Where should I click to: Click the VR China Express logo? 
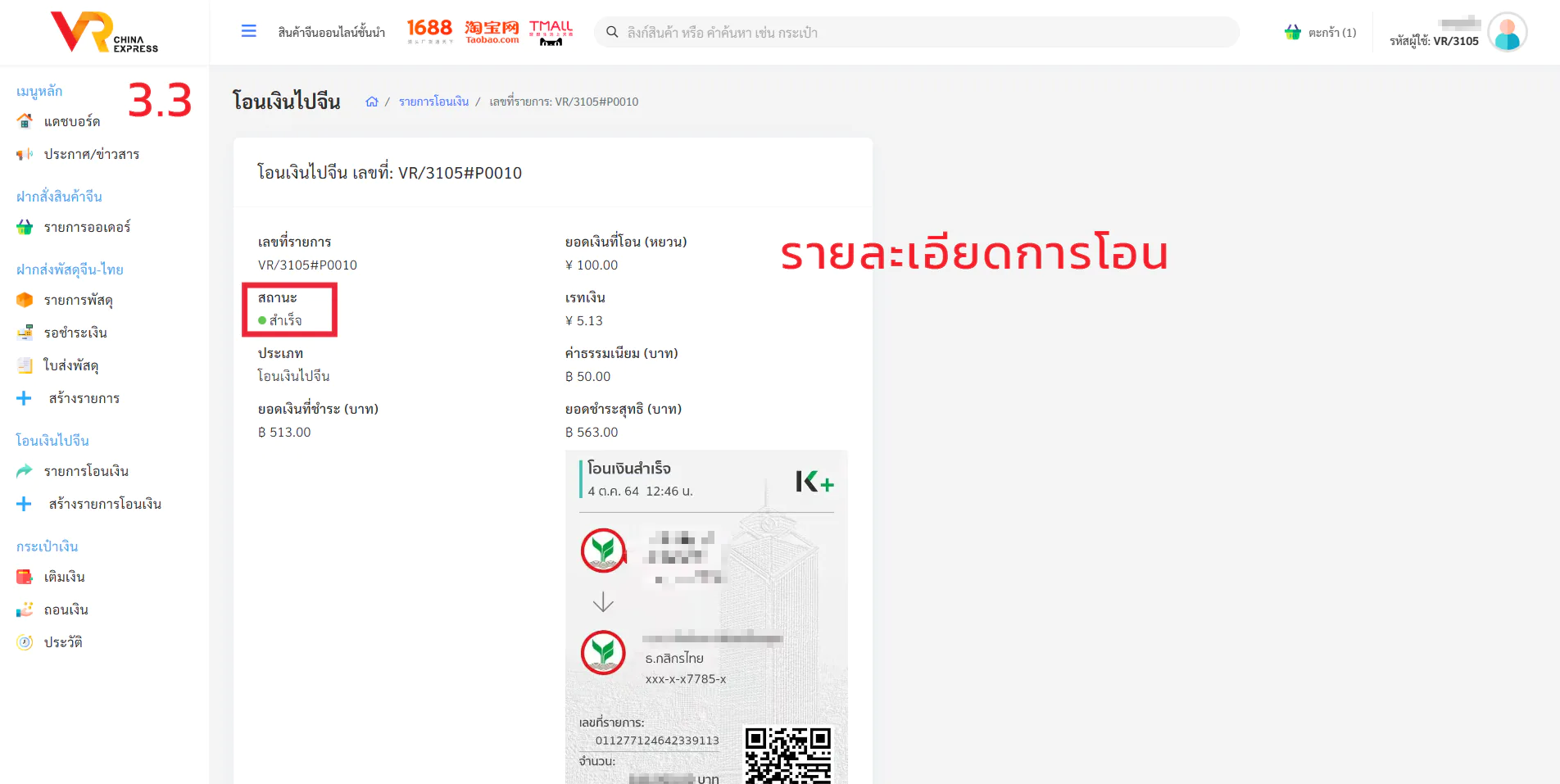coord(104,32)
